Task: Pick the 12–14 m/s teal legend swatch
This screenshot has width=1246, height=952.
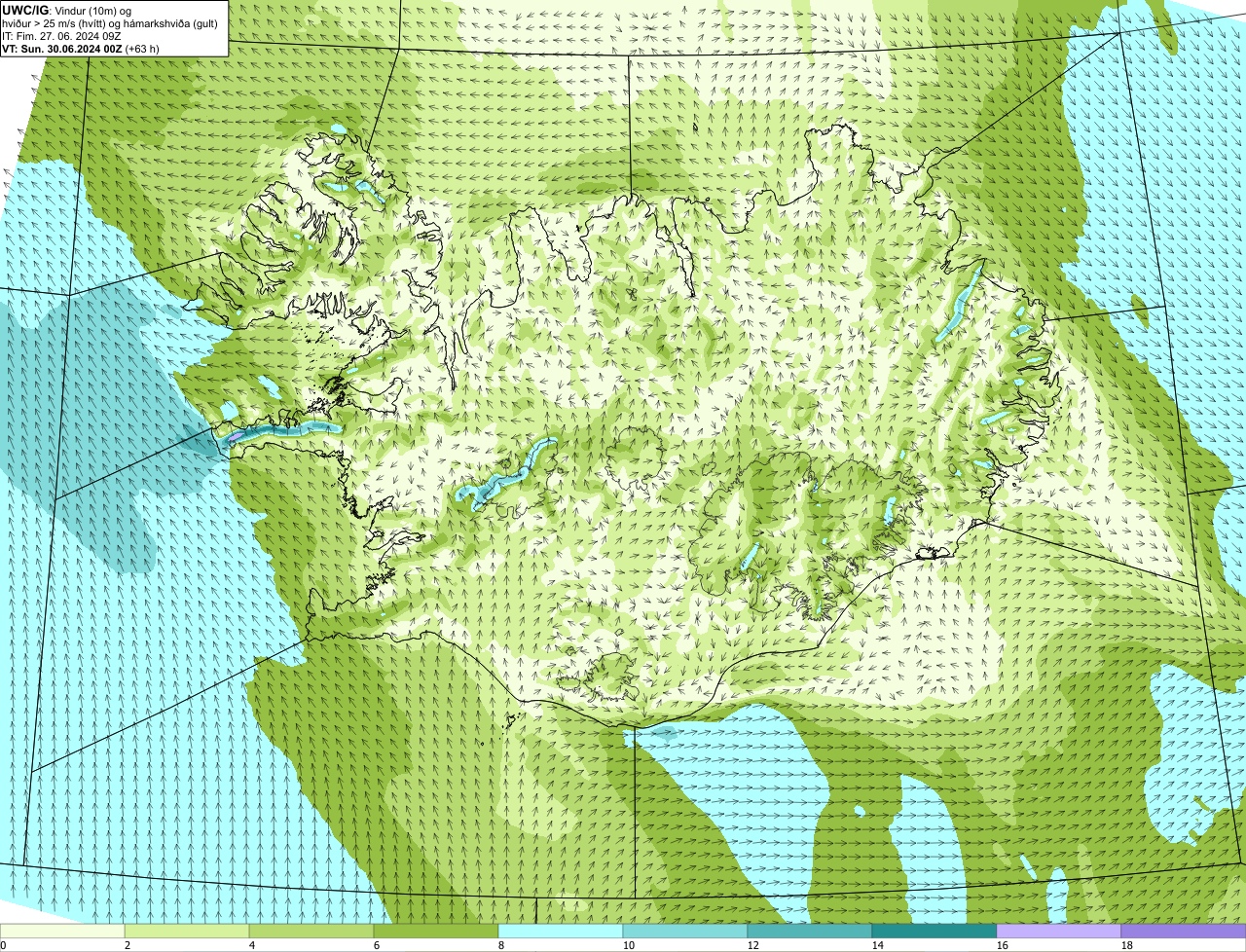Action: 810,931
